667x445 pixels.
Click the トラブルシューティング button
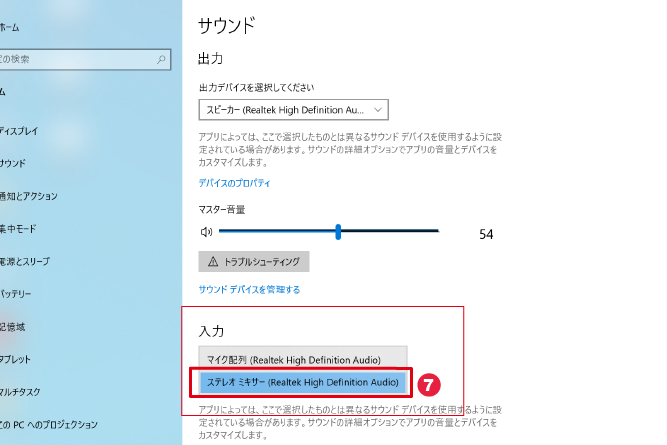click(254, 261)
